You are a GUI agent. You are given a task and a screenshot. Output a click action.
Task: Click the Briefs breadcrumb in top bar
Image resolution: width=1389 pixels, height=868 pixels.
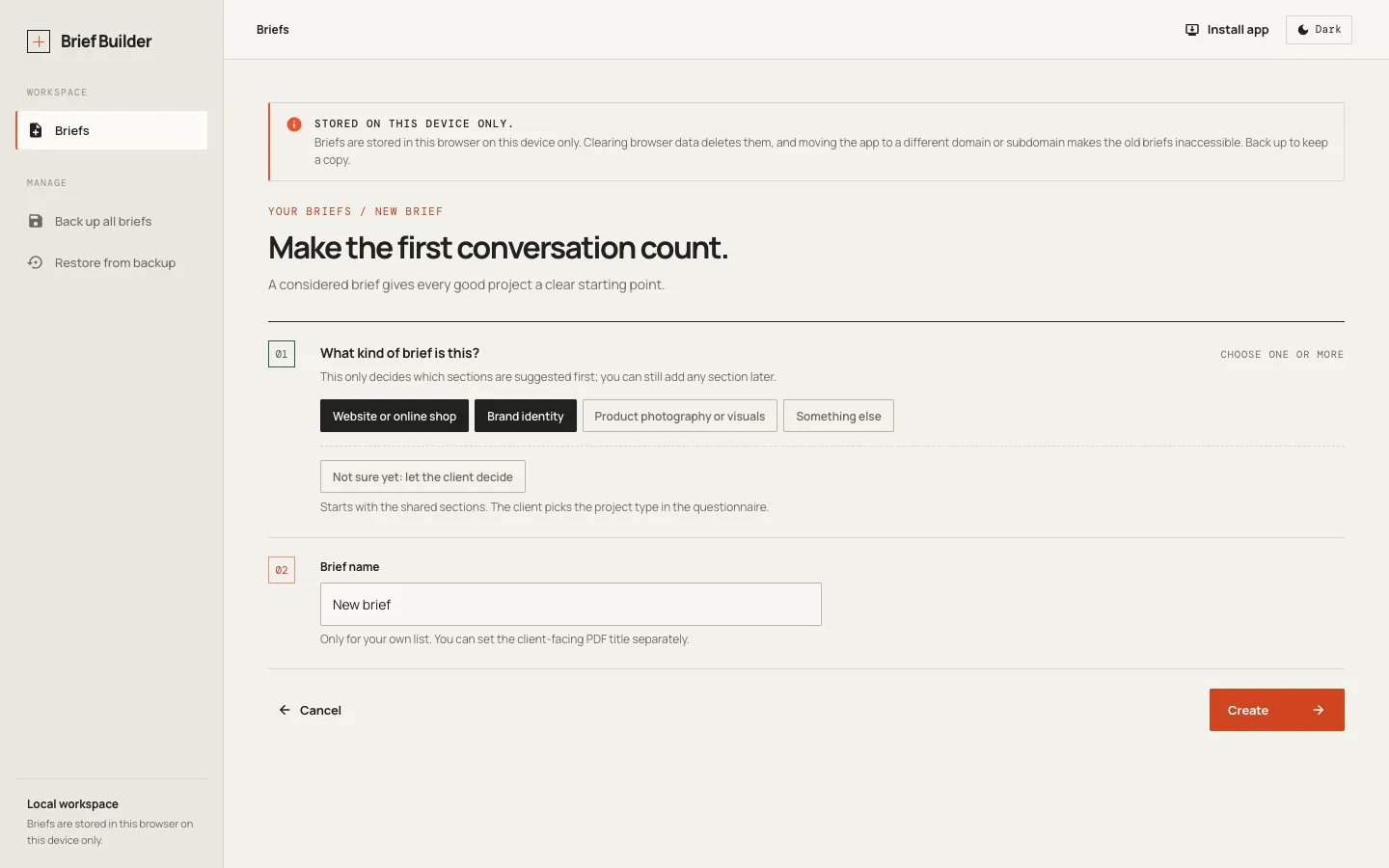(273, 30)
